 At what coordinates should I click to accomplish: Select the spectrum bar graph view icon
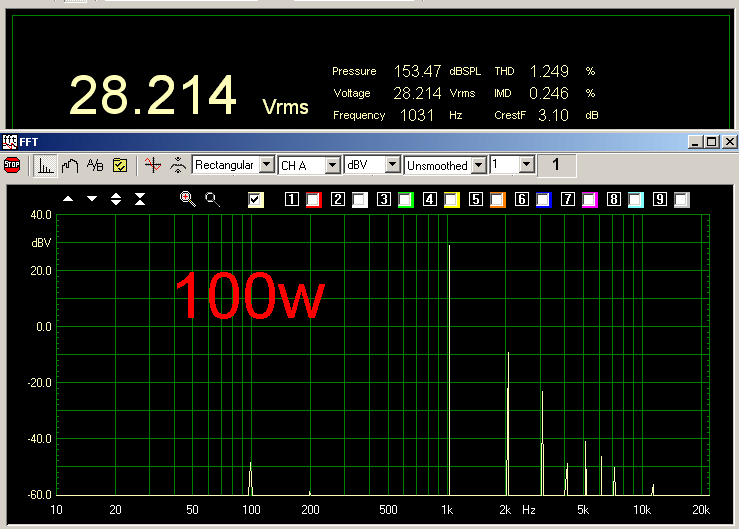tap(46, 165)
